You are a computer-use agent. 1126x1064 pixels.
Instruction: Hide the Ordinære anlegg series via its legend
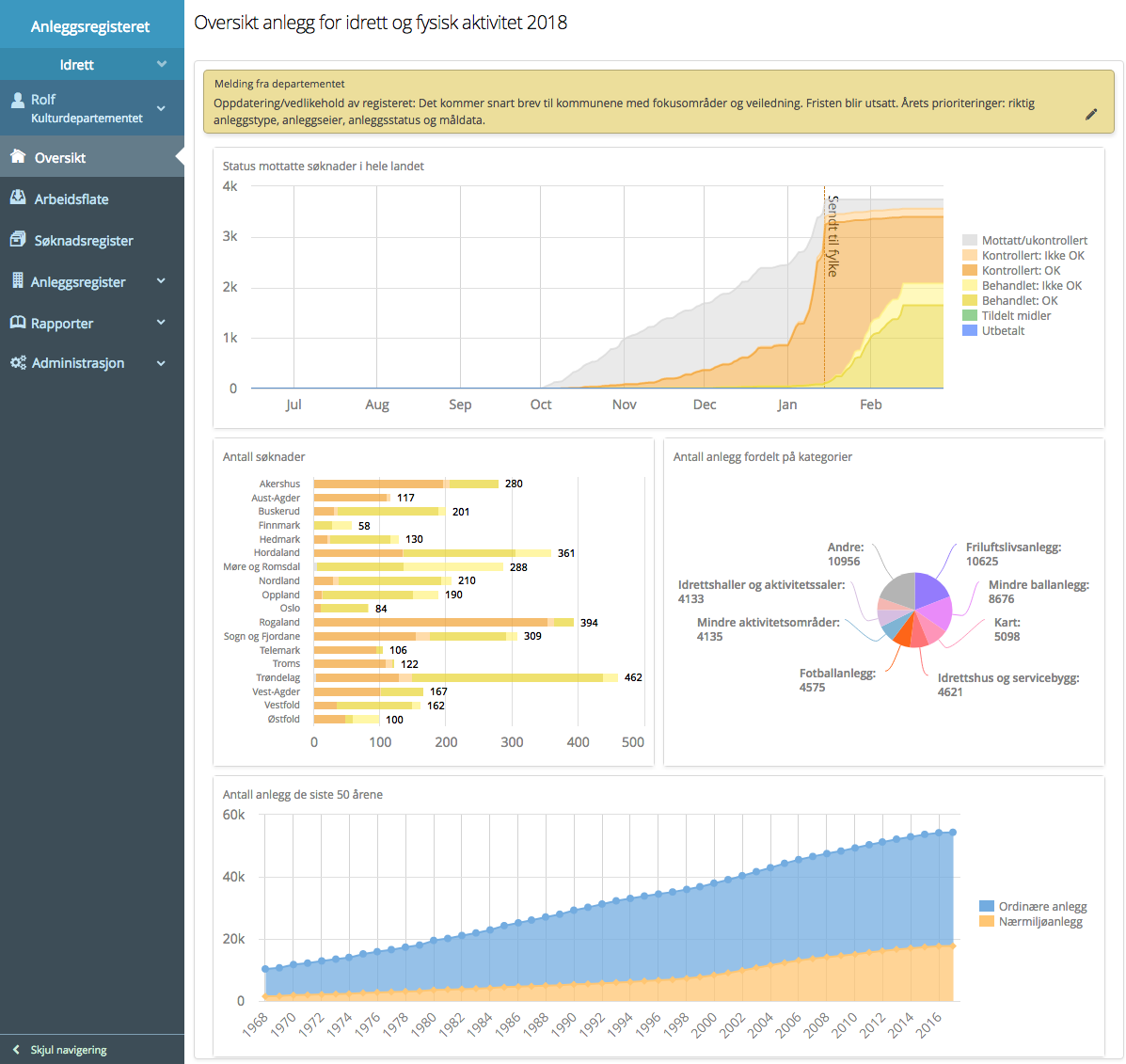(x=1042, y=906)
